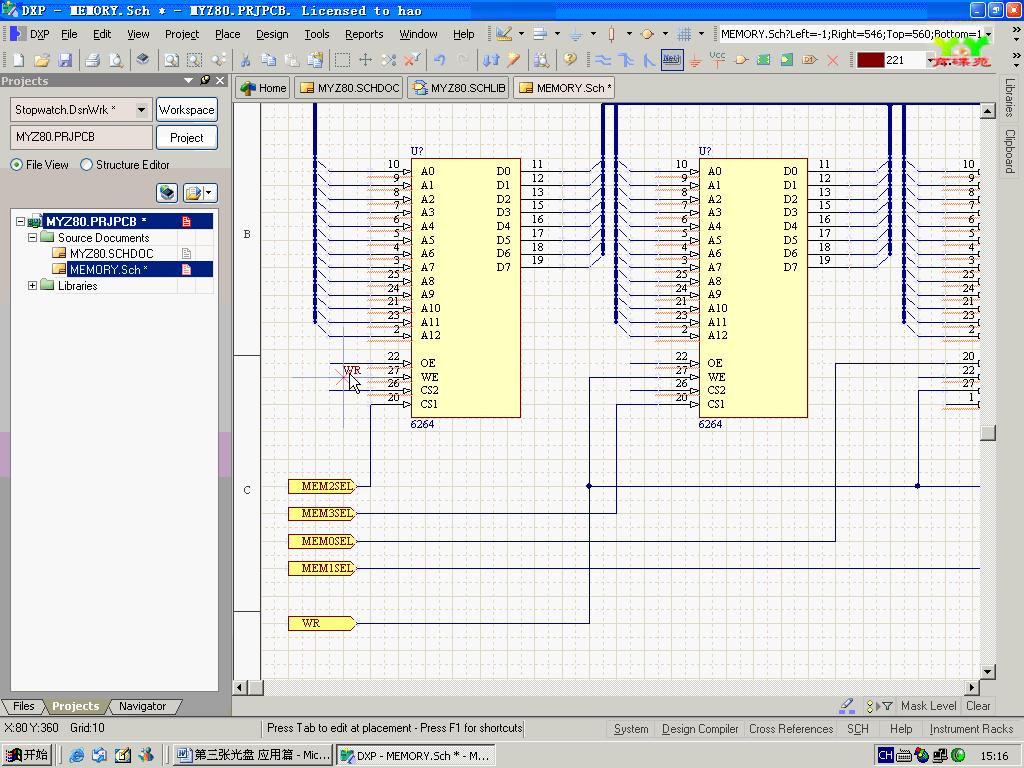This screenshot has height=768, width=1024.
Task: Place a GND power port
Action: pyautogui.click(x=696, y=60)
